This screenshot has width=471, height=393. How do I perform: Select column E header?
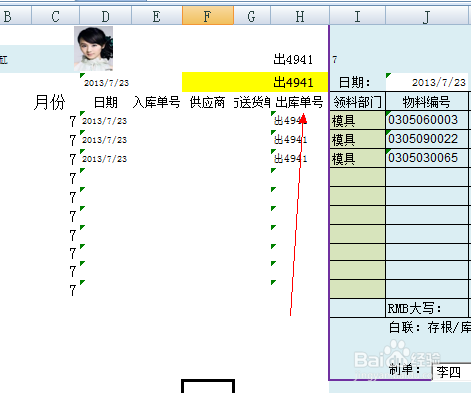click(157, 16)
